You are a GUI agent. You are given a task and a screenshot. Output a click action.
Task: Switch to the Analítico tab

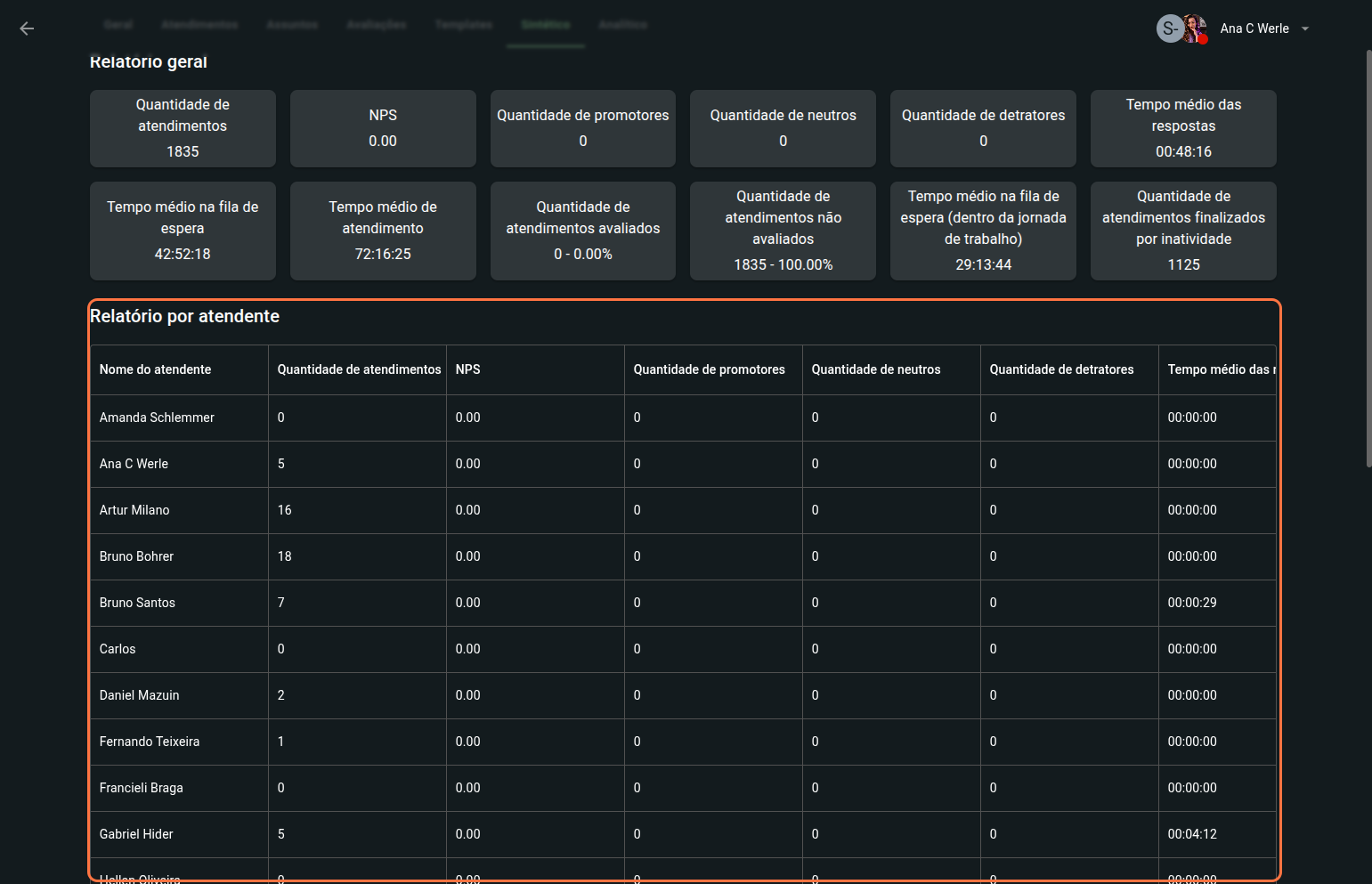(622, 25)
